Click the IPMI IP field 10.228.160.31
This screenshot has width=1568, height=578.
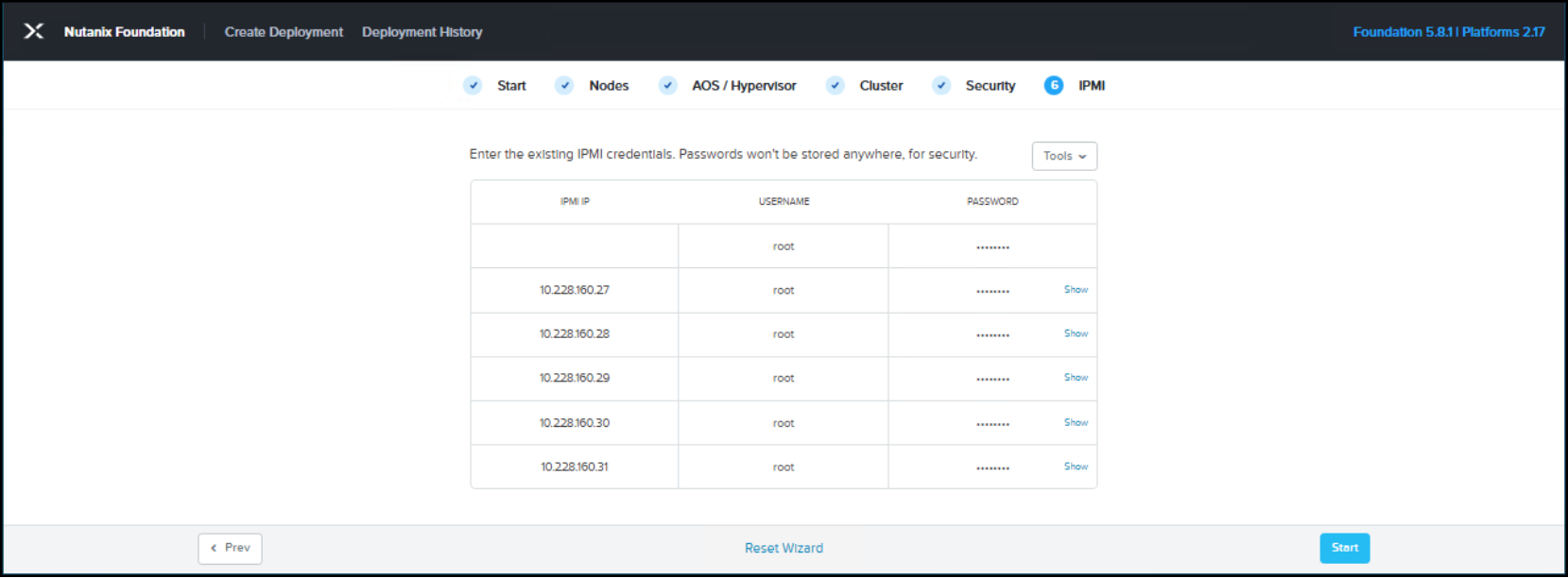pyautogui.click(x=575, y=467)
